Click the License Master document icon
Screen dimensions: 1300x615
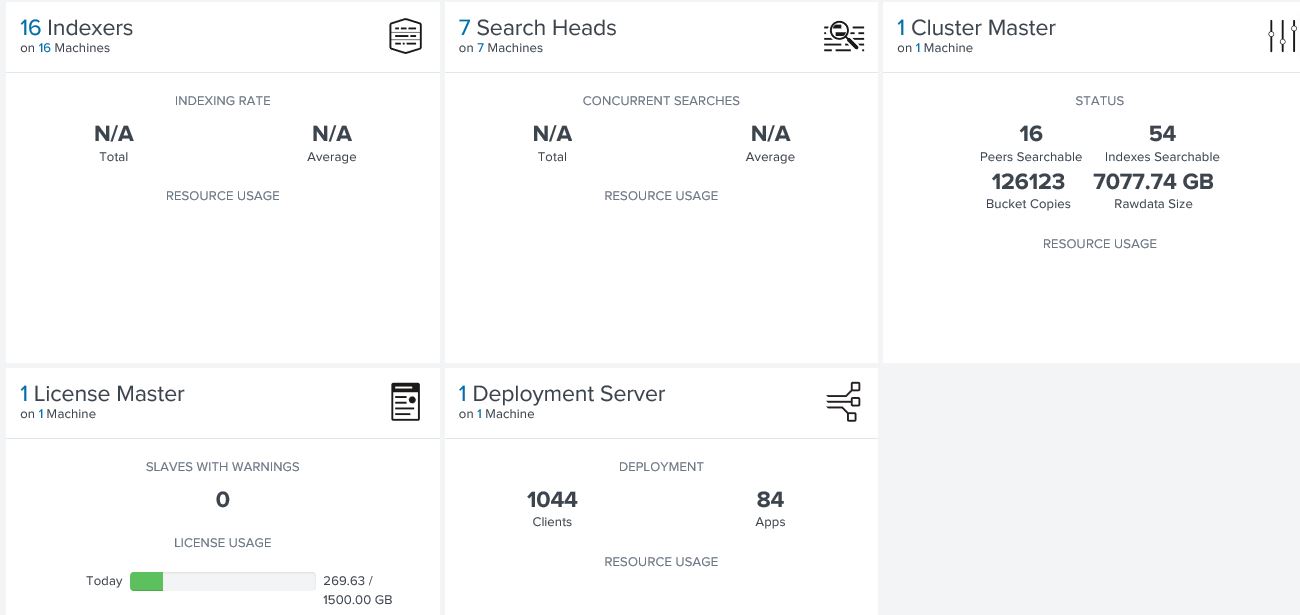click(x=404, y=401)
